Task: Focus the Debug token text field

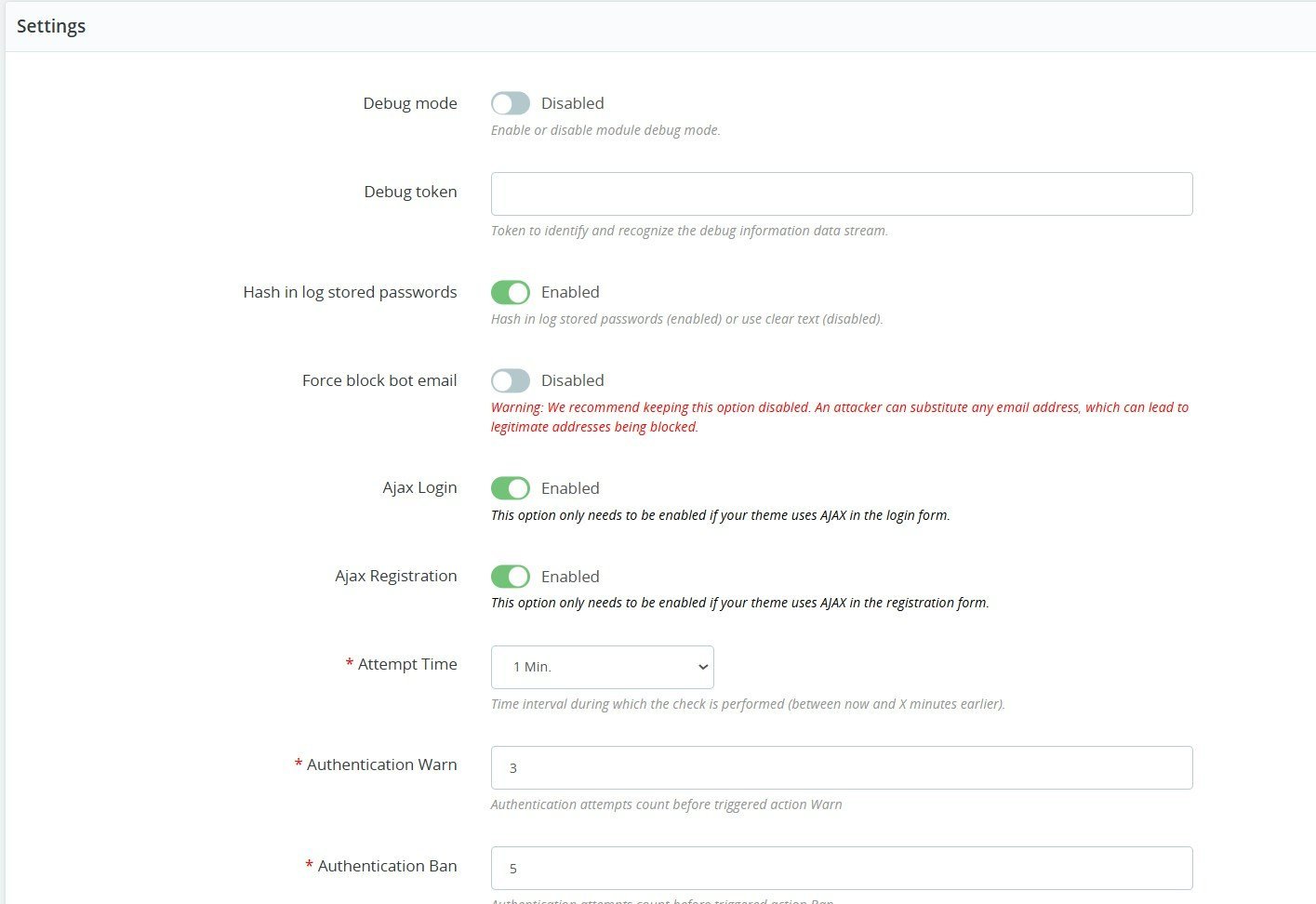Action: (841, 193)
